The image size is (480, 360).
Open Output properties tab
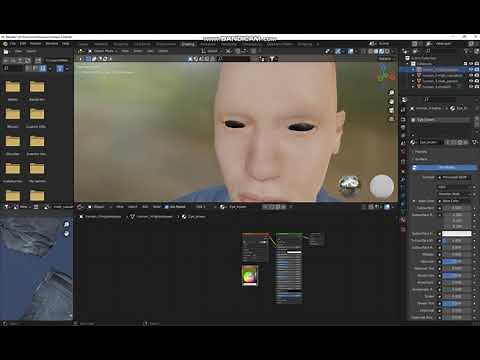point(403,127)
